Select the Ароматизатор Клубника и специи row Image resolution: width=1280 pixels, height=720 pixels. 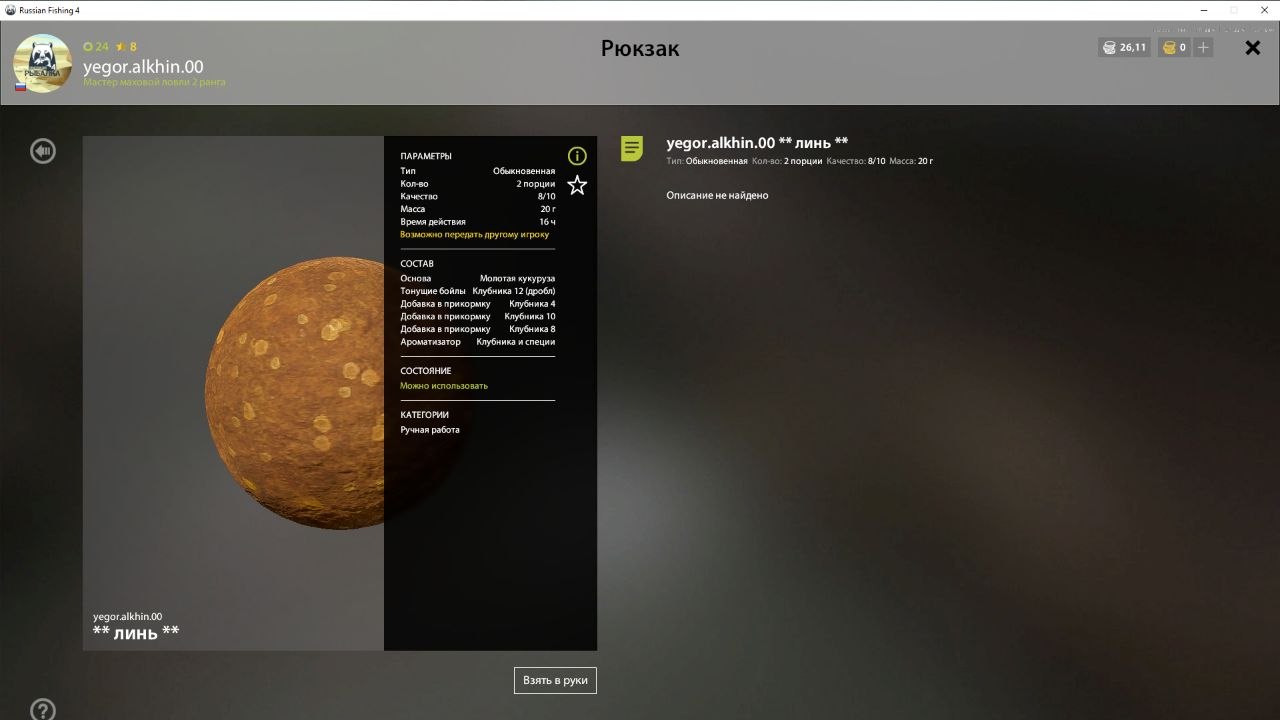(x=478, y=342)
